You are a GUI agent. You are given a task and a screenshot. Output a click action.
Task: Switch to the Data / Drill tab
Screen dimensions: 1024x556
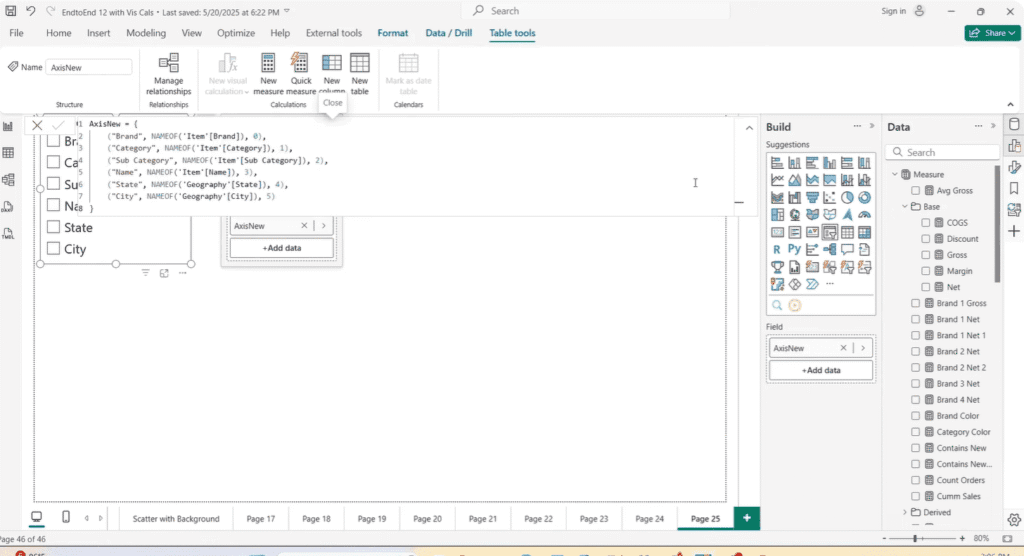[449, 33]
